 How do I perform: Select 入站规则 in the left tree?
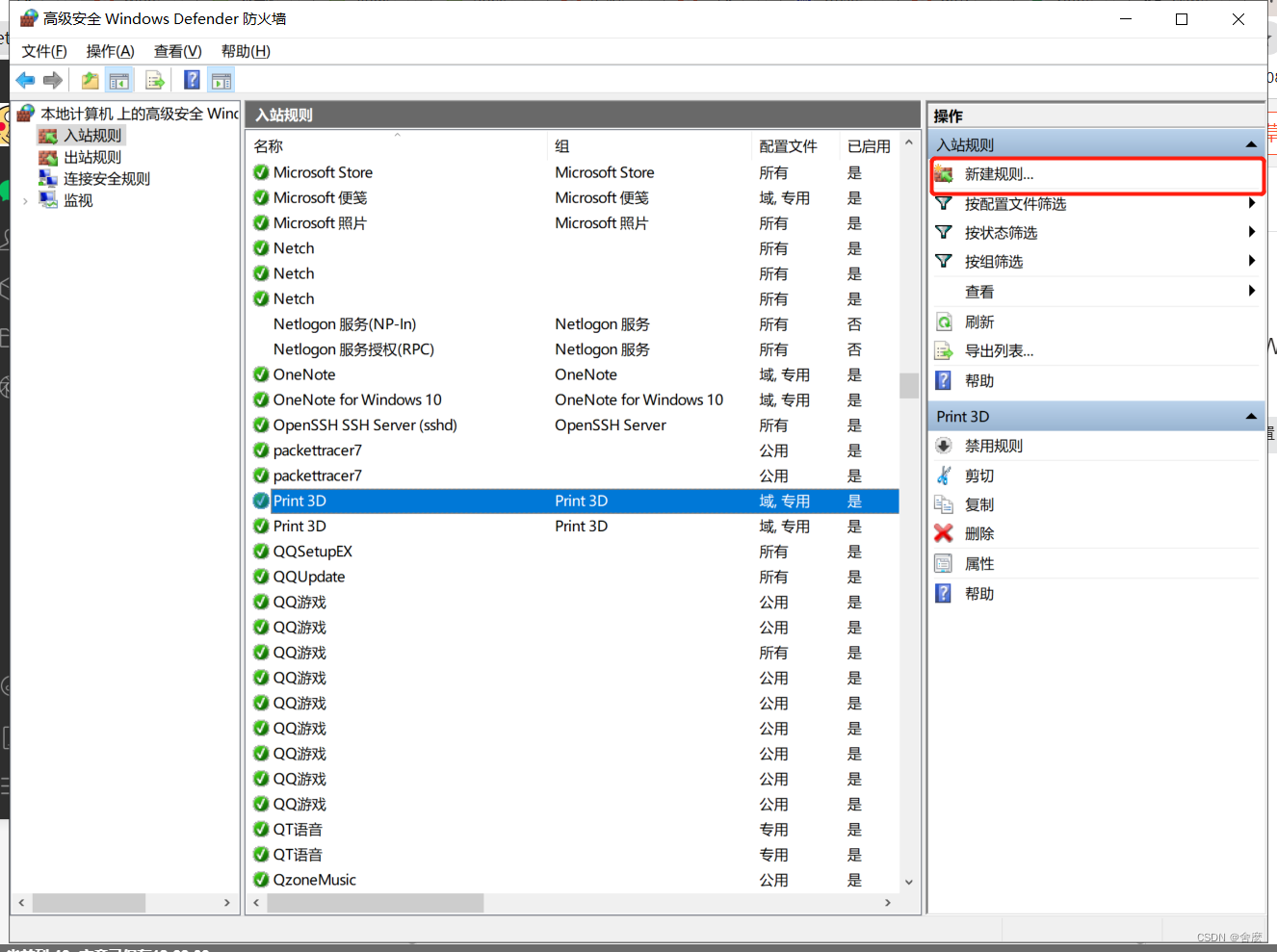click(92, 136)
